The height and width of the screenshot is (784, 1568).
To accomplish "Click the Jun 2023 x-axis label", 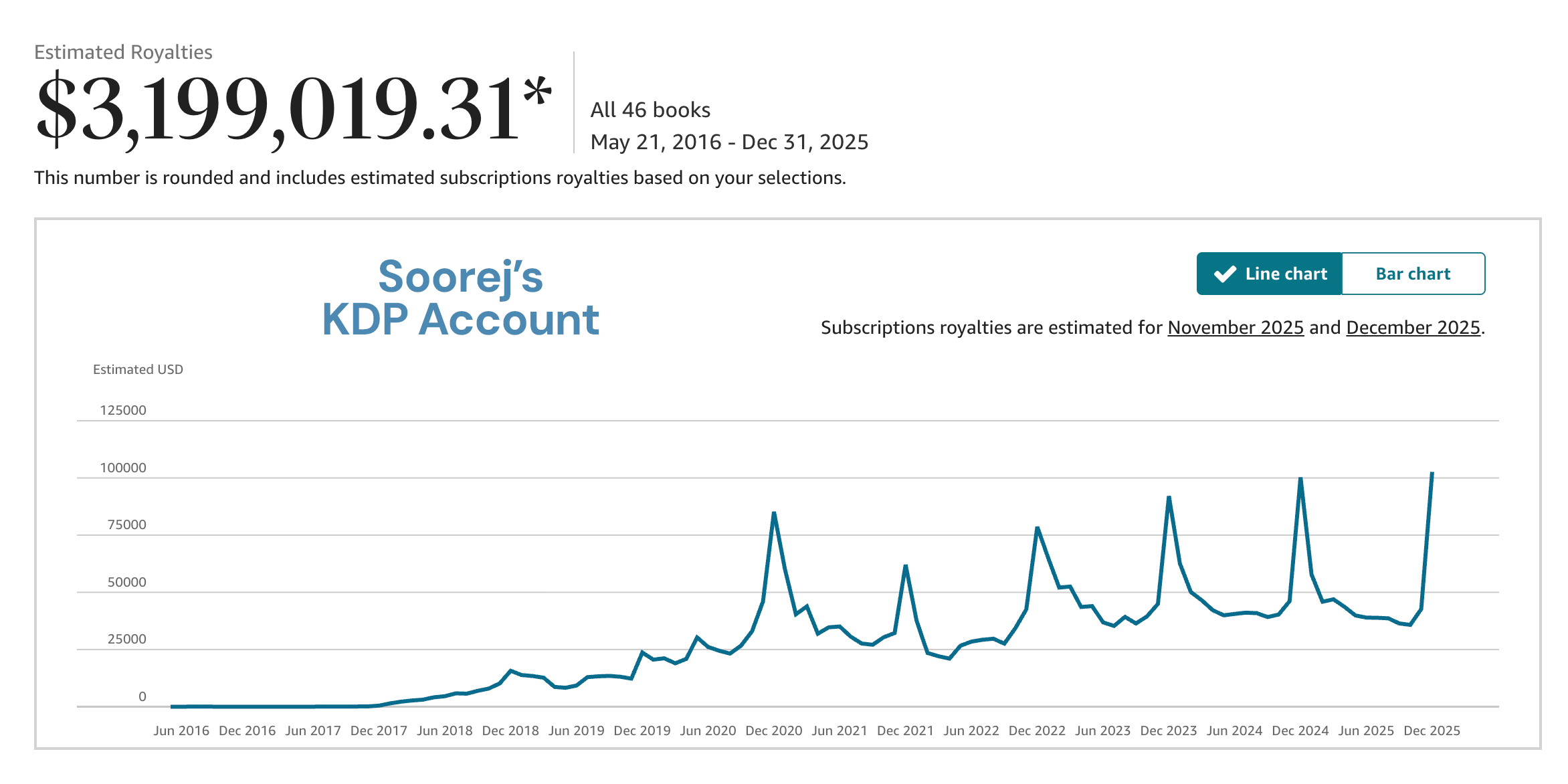I will (1102, 730).
